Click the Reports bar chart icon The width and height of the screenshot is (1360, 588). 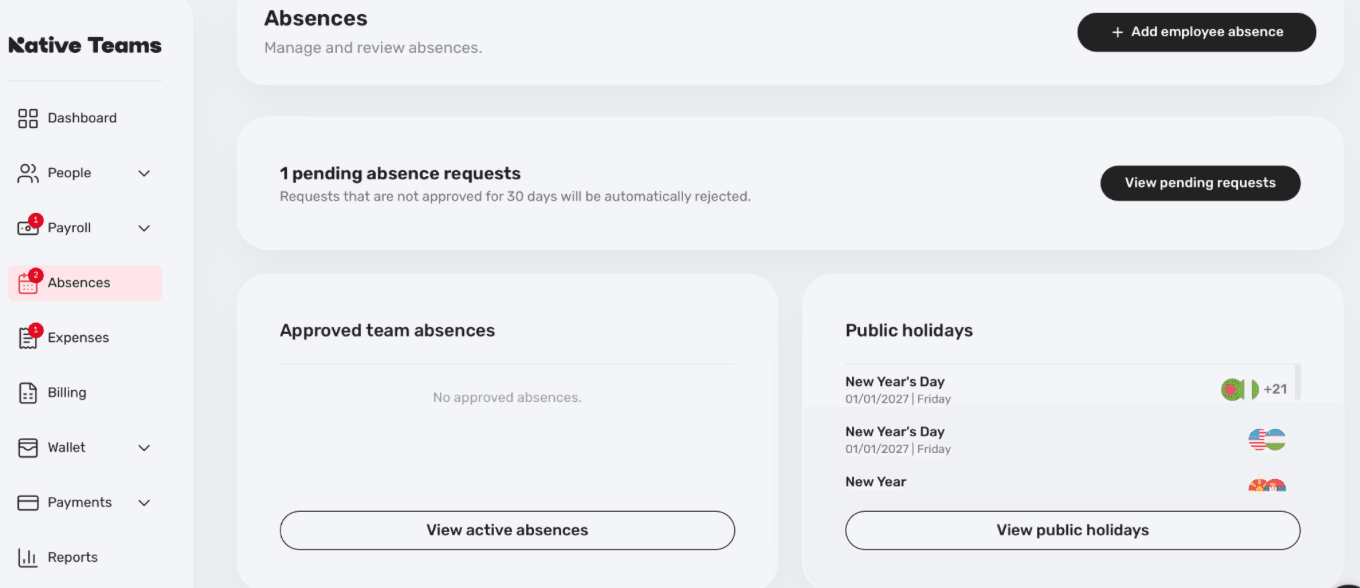pyautogui.click(x=28, y=557)
